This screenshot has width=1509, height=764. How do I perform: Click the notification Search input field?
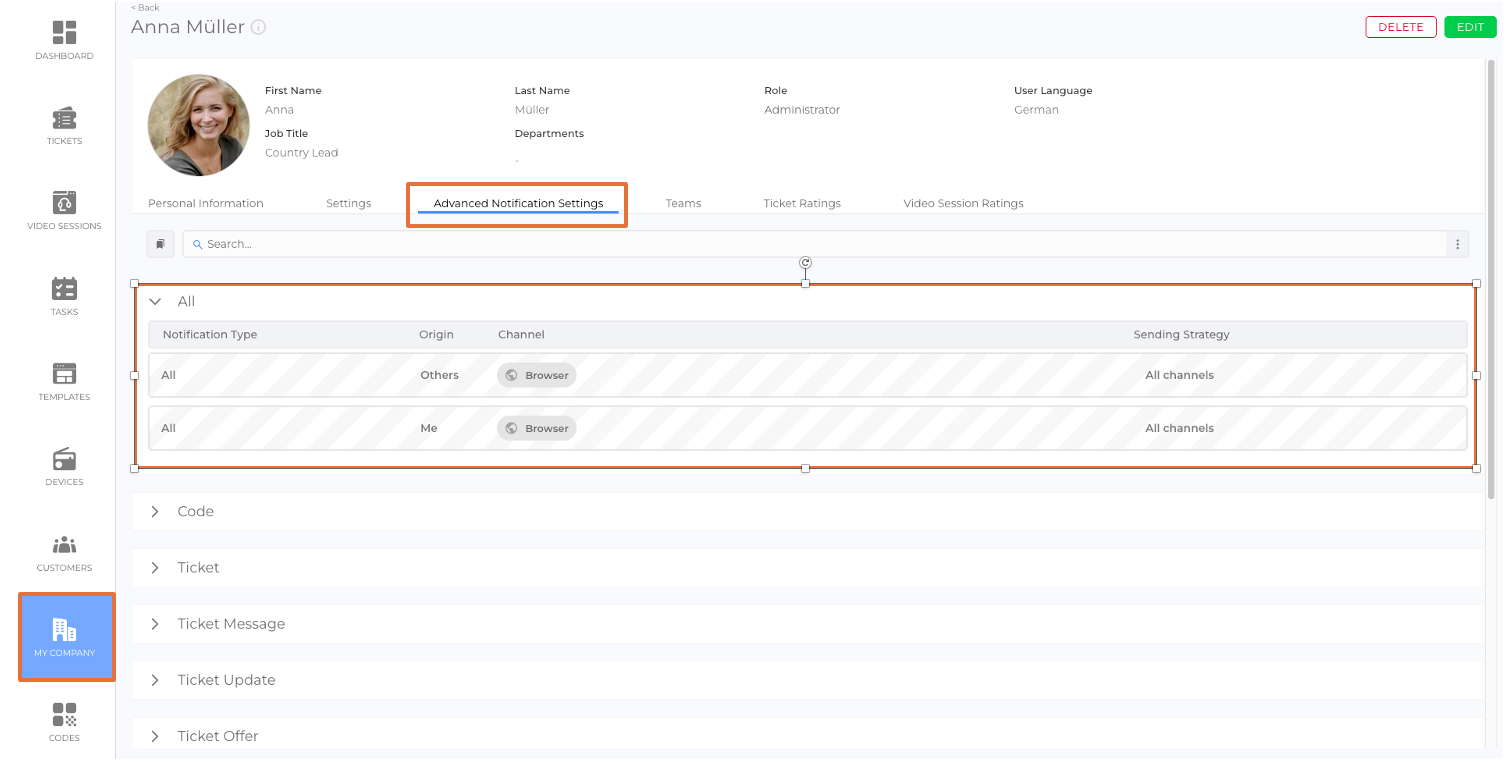click(x=800, y=244)
